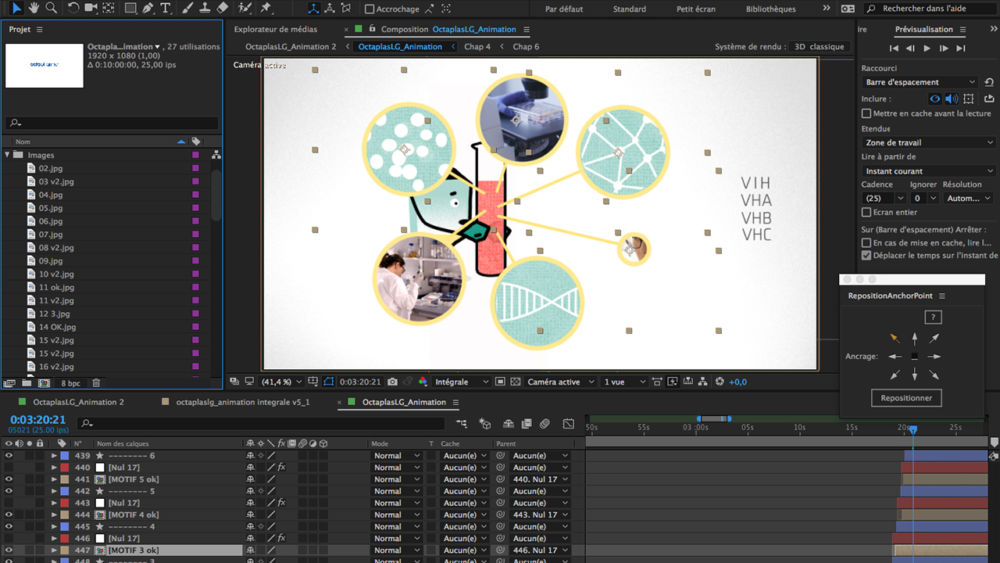This screenshot has width=1000, height=563.
Task: Open the Instant courant dropdown
Action: tap(929, 171)
